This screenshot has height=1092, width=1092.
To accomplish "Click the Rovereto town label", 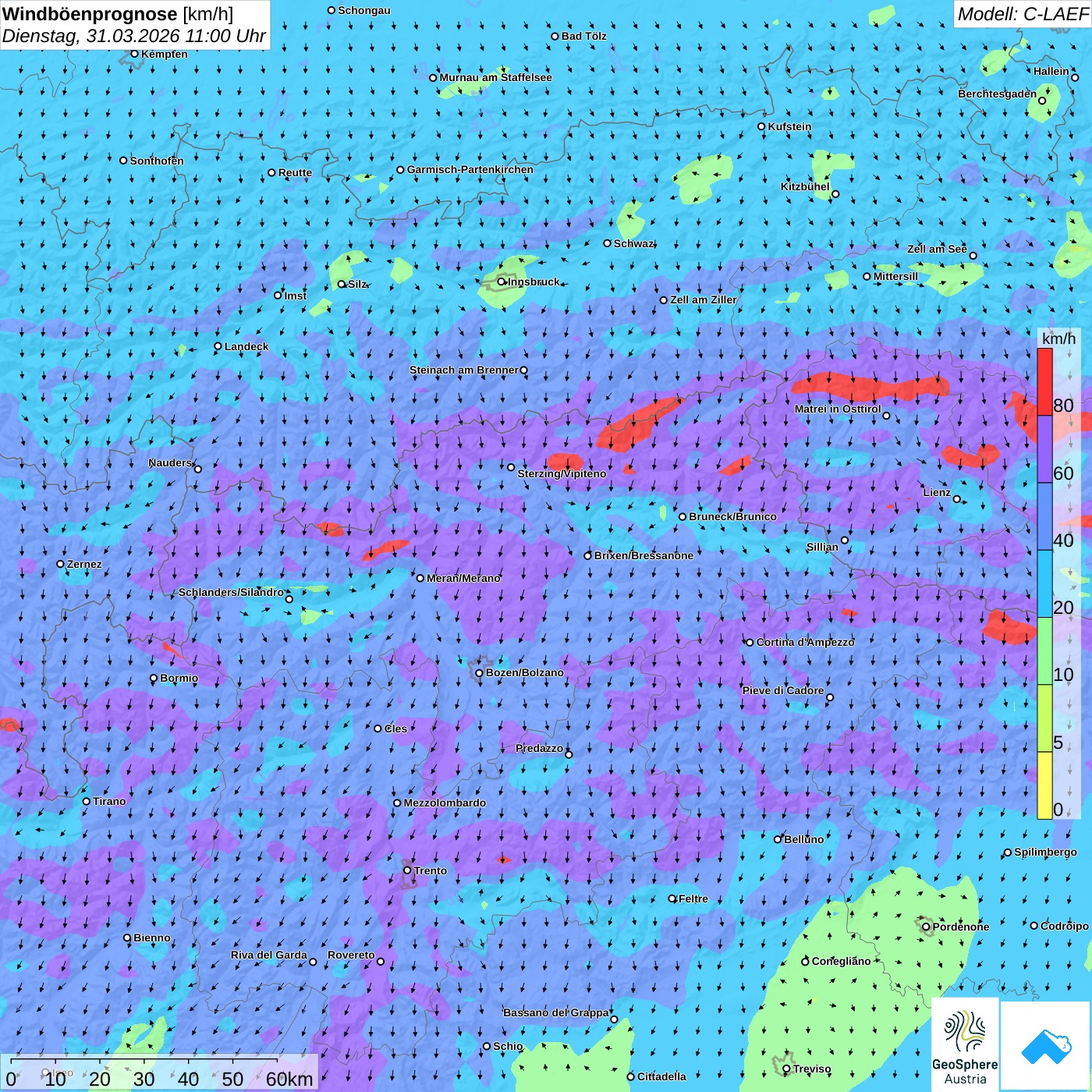I will (351, 955).
